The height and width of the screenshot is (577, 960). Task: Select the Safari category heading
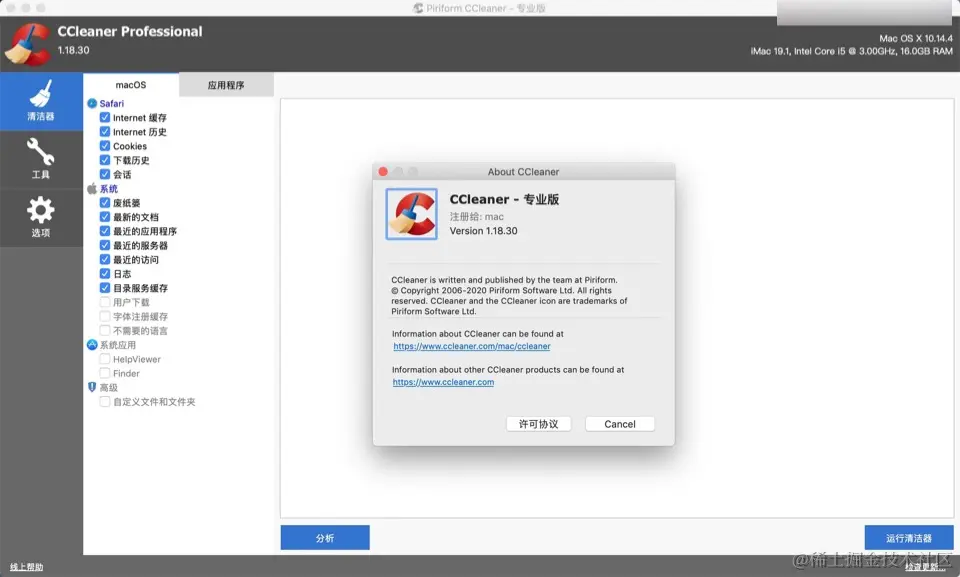[111, 104]
